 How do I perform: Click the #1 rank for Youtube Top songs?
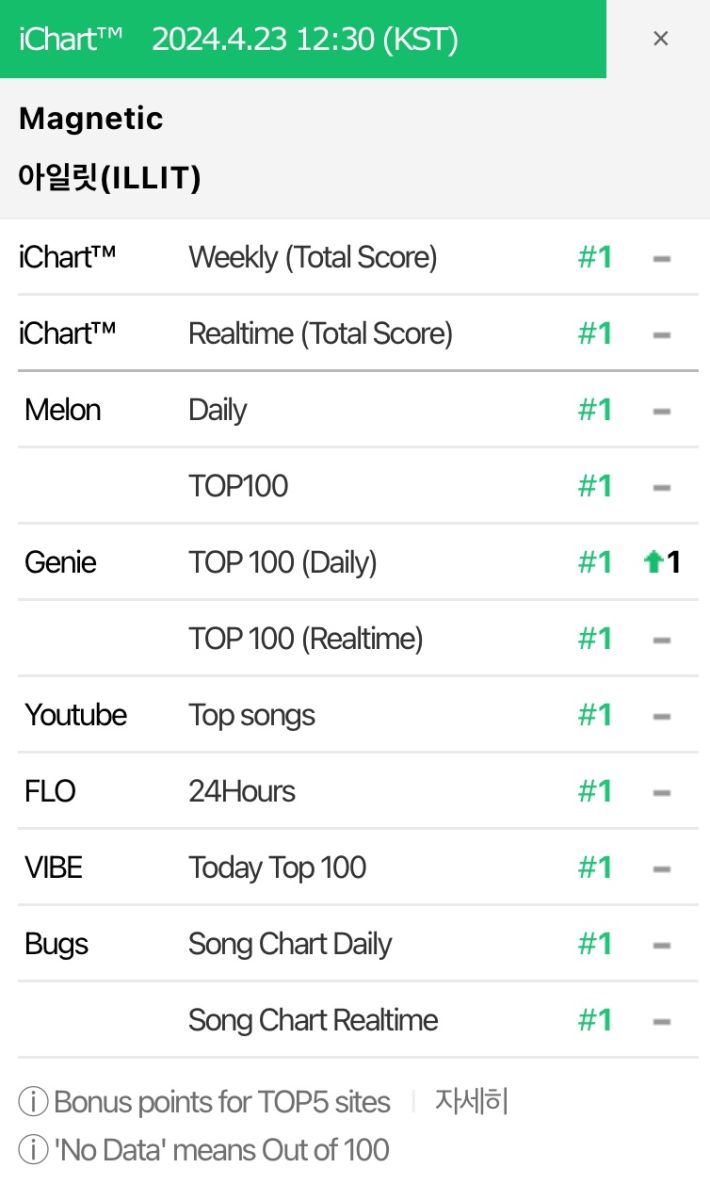[594, 715]
